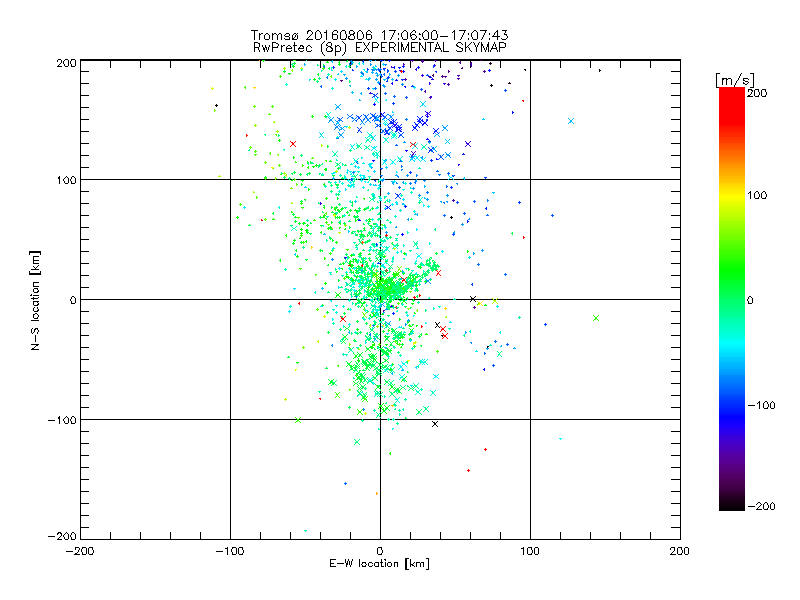
Task: Click the light blue cross marker at the far upper right of the plot
Action: coord(571,121)
